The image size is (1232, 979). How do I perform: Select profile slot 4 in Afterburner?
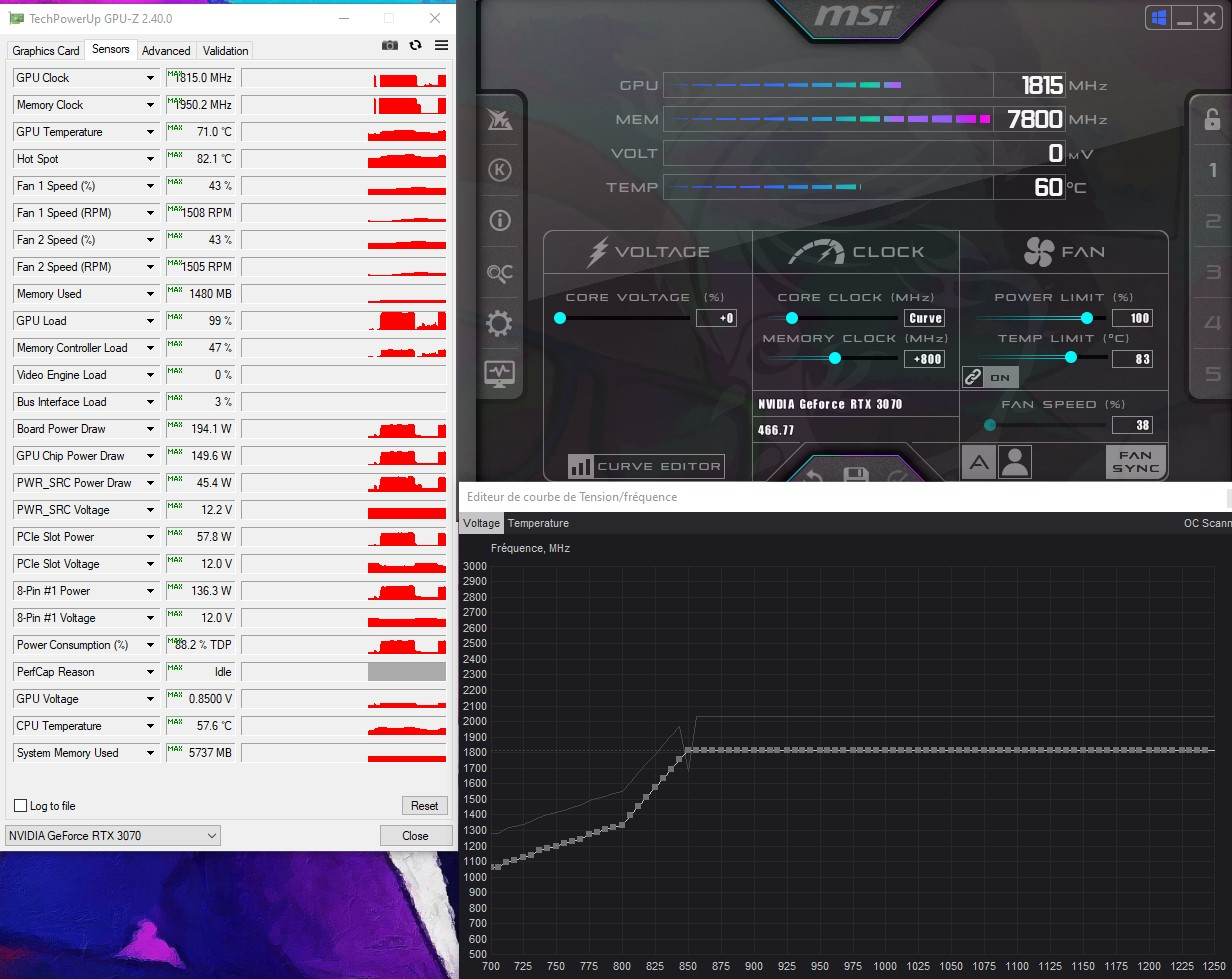1213,323
